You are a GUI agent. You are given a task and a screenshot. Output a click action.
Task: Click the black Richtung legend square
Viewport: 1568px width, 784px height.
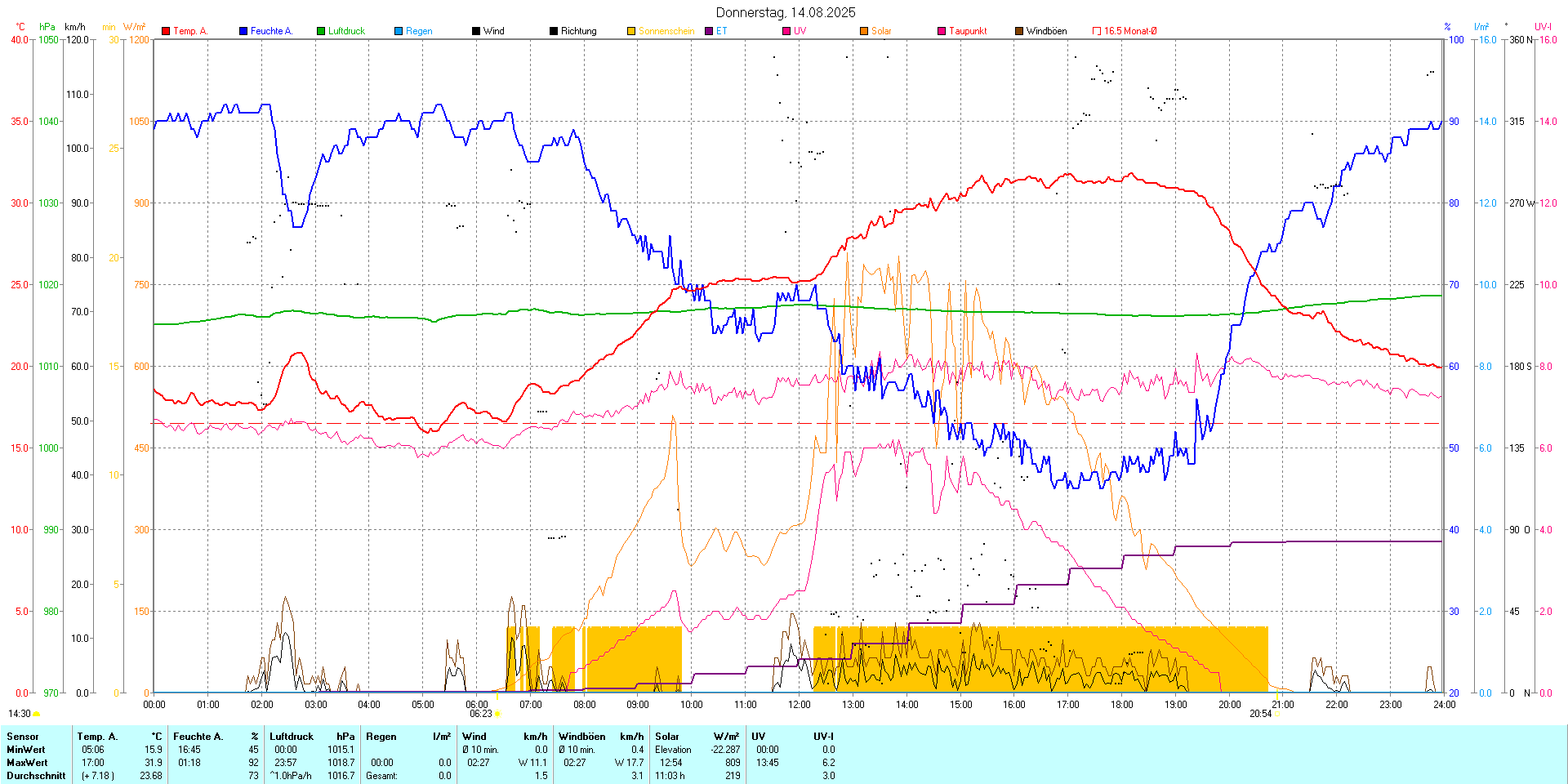tap(554, 31)
